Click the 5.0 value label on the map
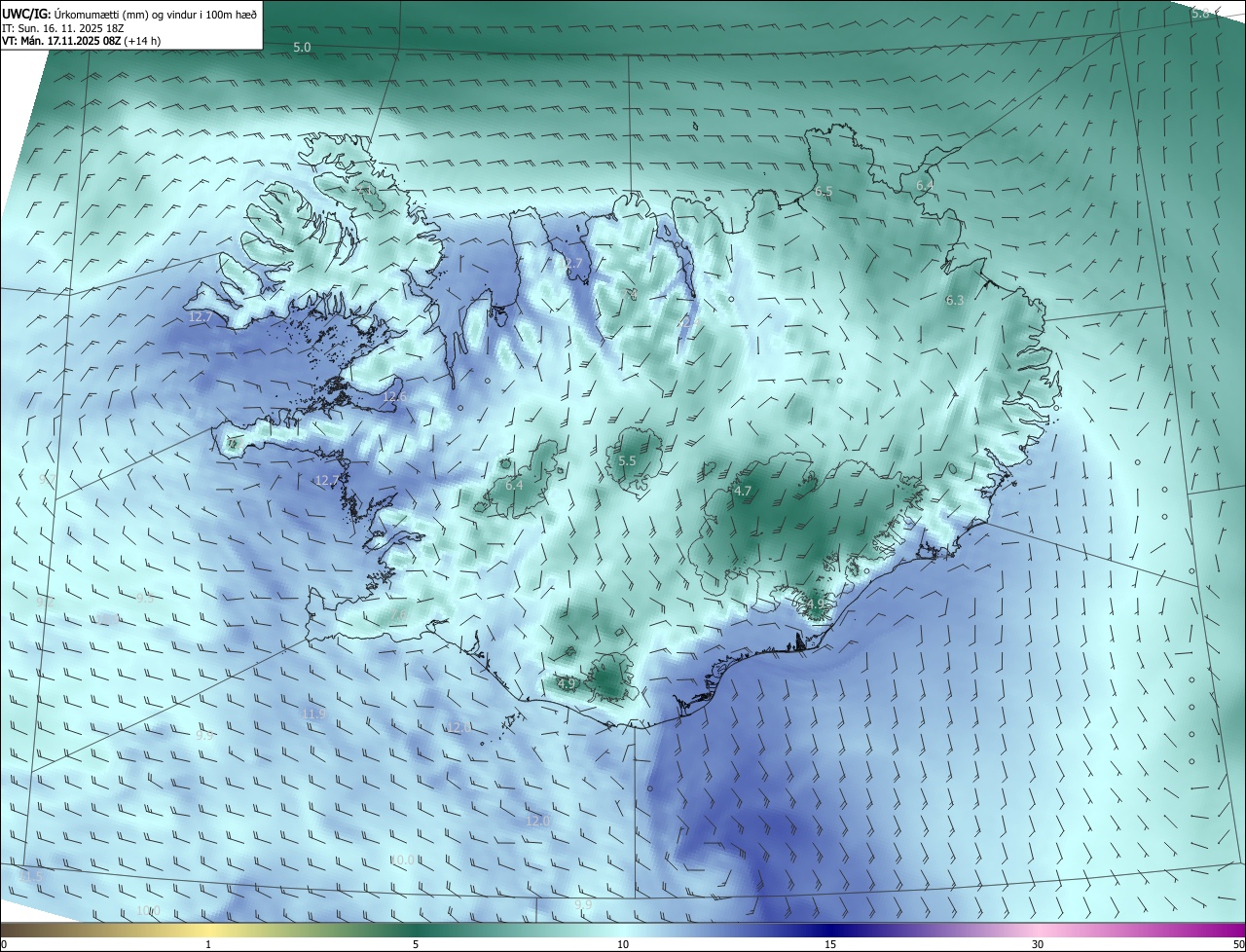This screenshot has width=1246, height=952. coord(302,47)
